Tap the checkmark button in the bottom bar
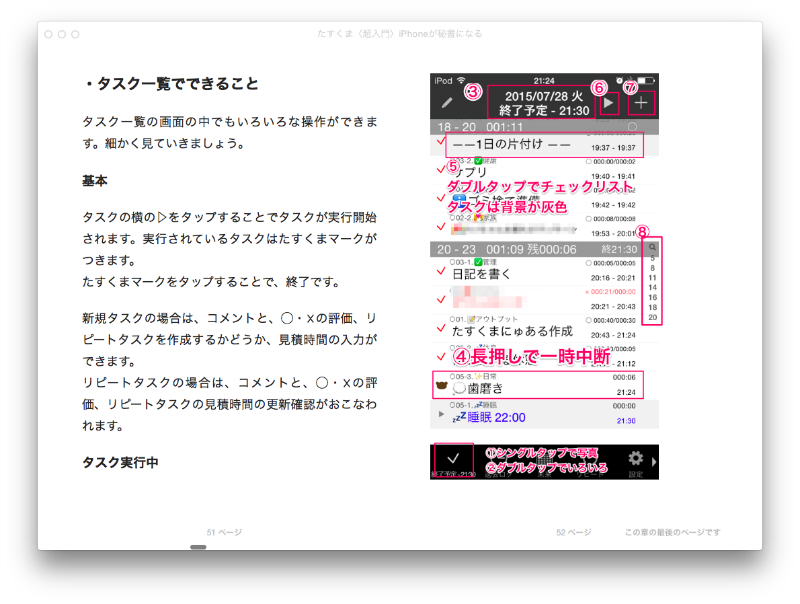This screenshot has height=604, width=800. coord(453,459)
